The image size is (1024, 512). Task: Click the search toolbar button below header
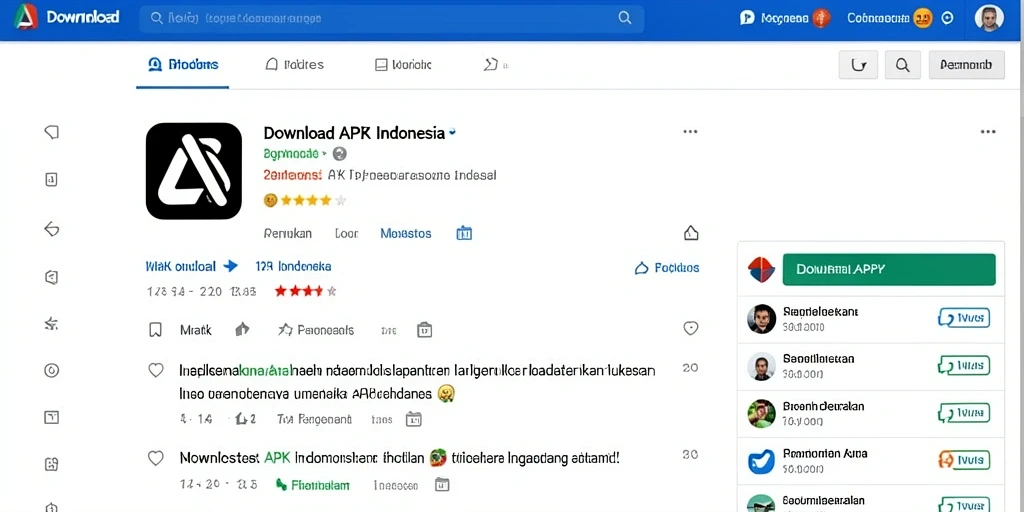click(903, 65)
